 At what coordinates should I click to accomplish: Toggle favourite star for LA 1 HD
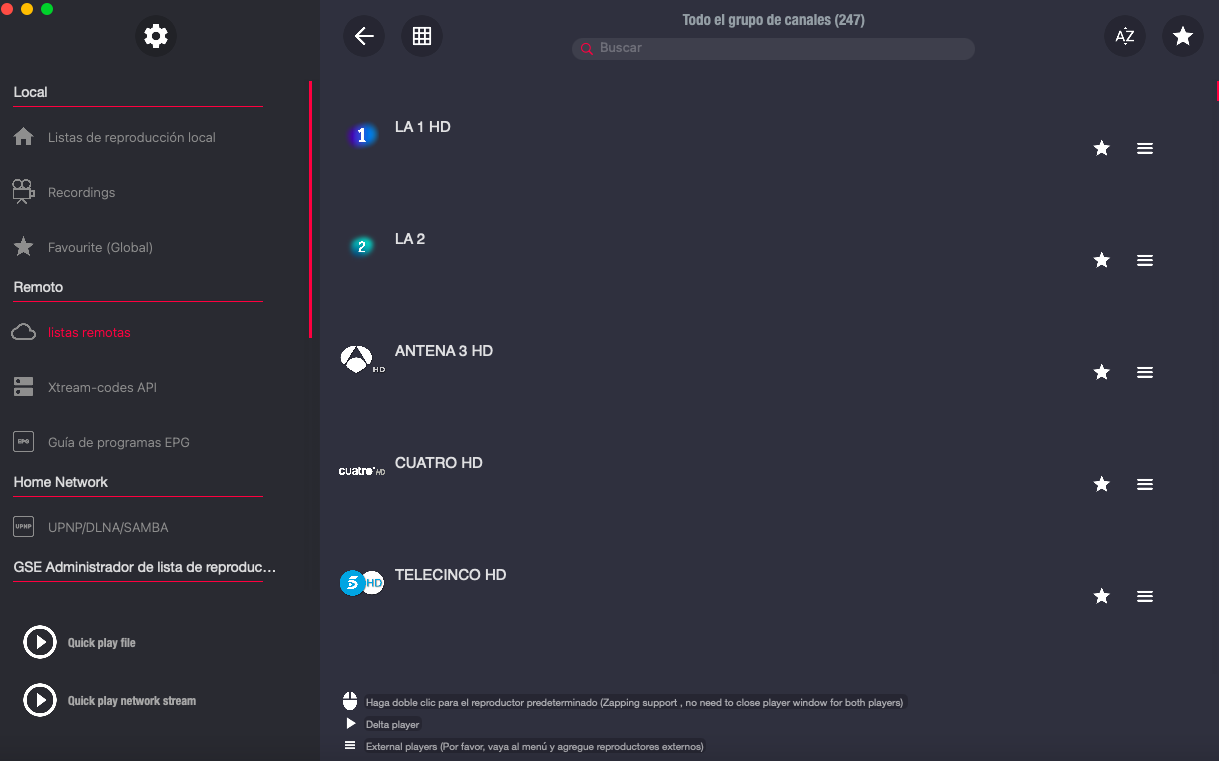pyautogui.click(x=1102, y=148)
